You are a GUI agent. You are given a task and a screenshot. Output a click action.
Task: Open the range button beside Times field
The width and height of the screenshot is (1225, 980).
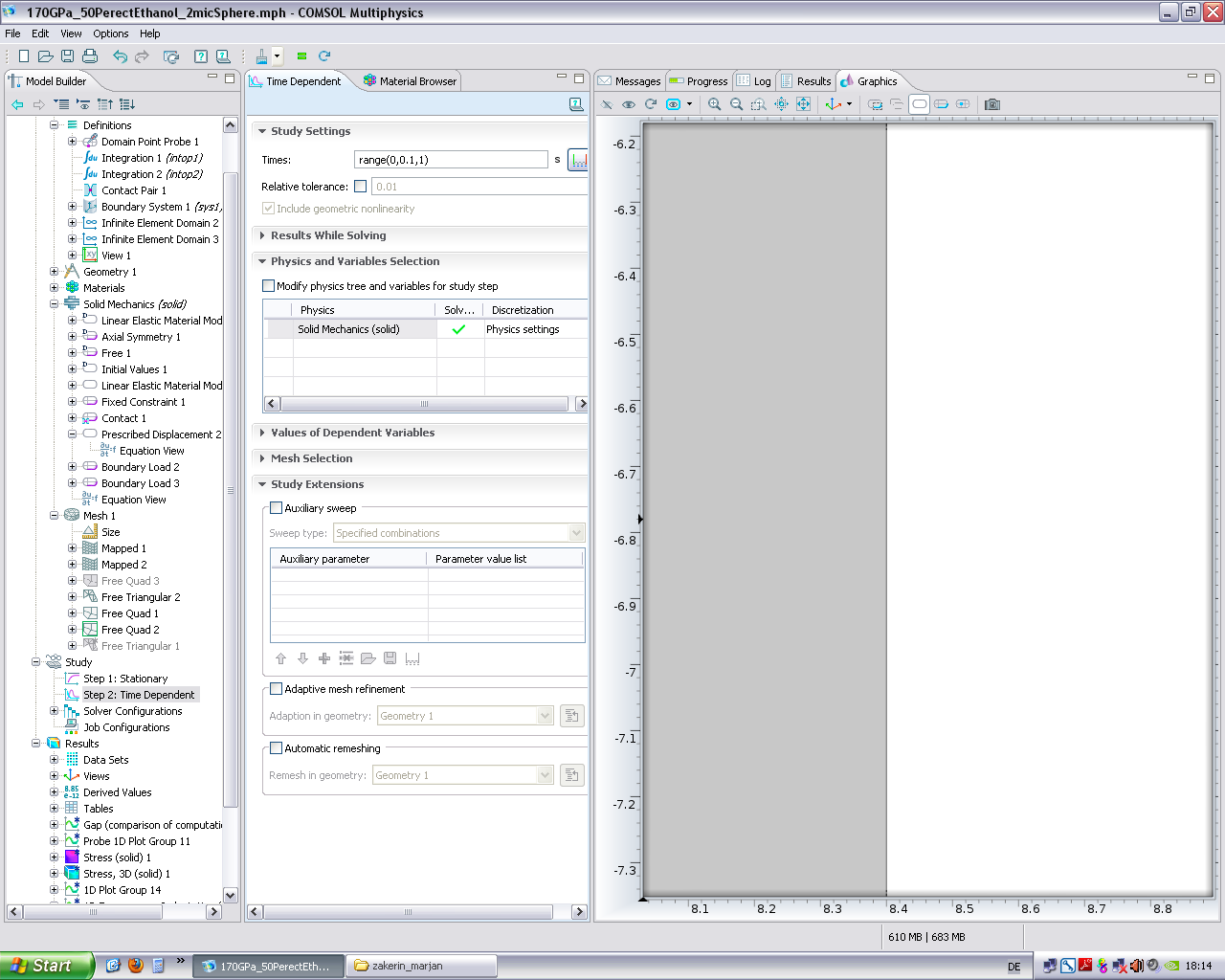[578, 160]
